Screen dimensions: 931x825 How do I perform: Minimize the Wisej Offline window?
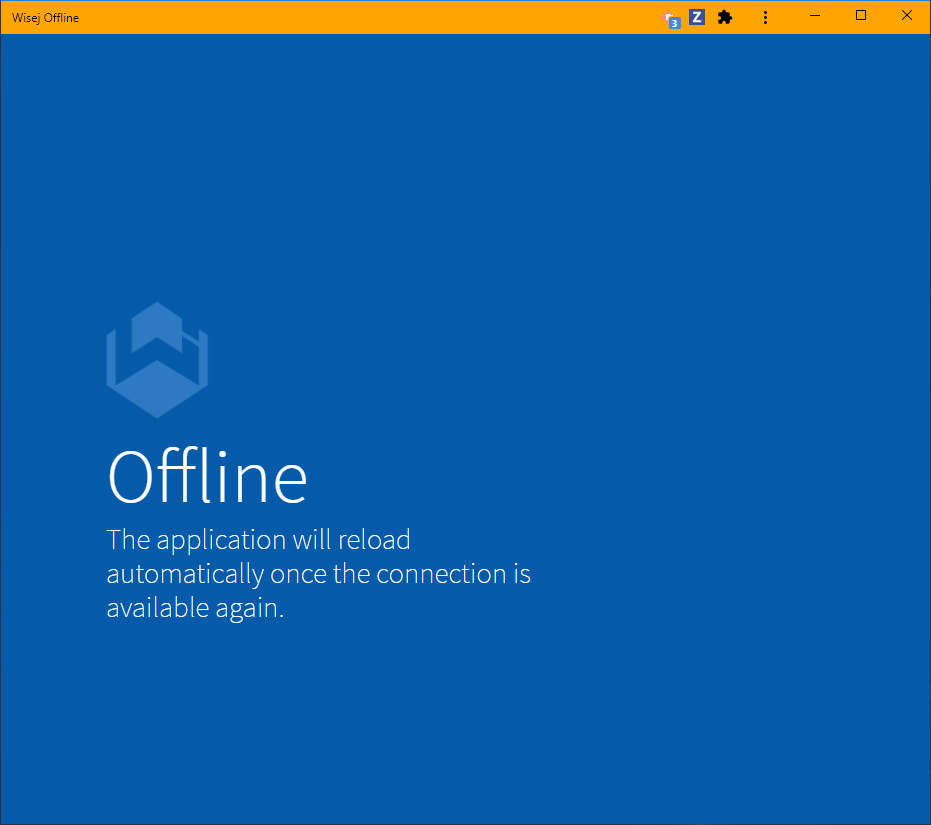pyautogui.click(x=815, y=16)
